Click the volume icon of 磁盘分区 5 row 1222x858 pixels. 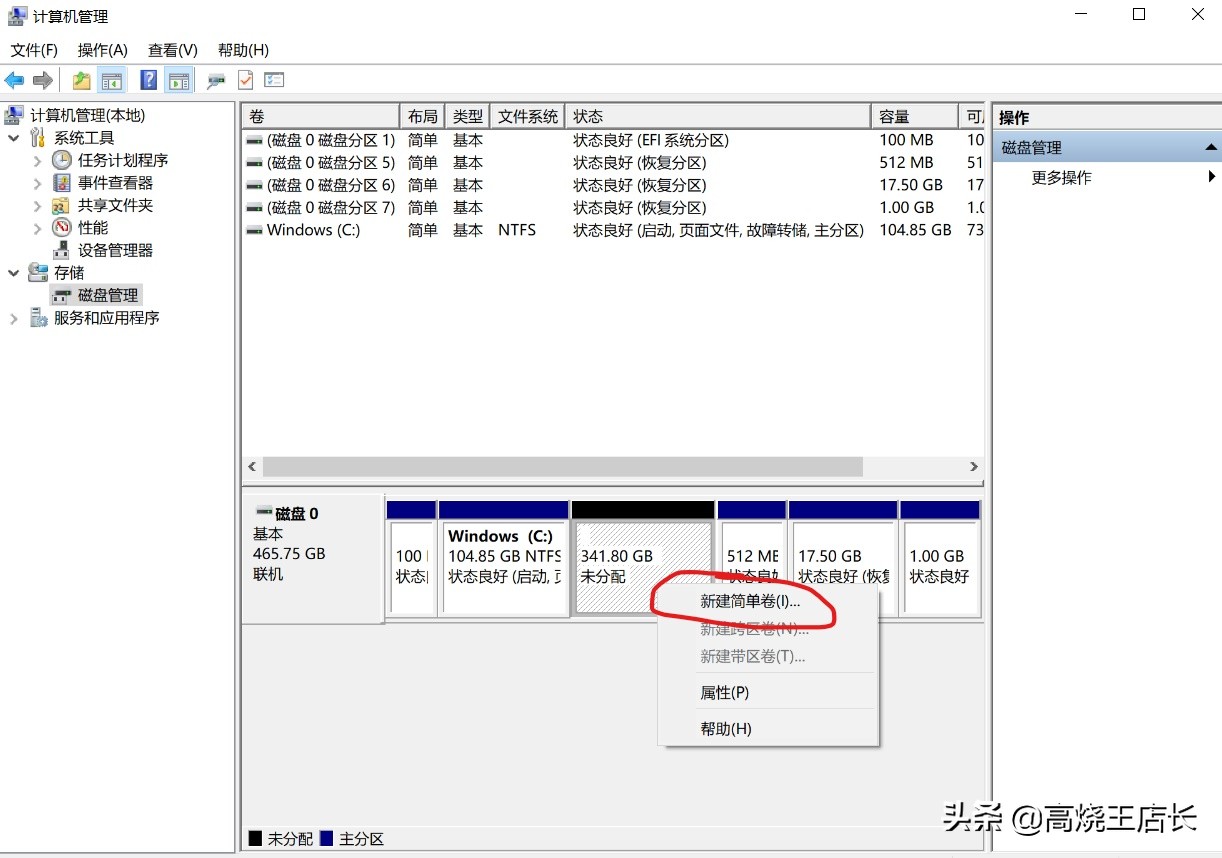point(254,162)
